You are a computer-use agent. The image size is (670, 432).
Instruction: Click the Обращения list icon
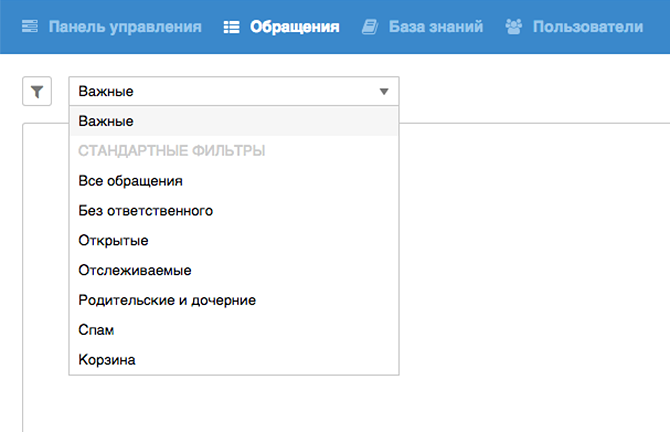[232, 27]
